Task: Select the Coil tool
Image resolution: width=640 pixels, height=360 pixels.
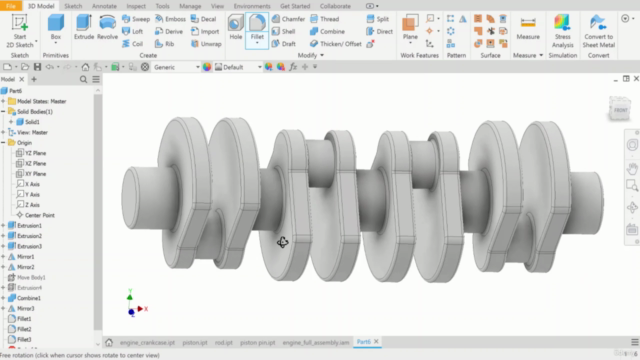Action: [x=133, y=44]
